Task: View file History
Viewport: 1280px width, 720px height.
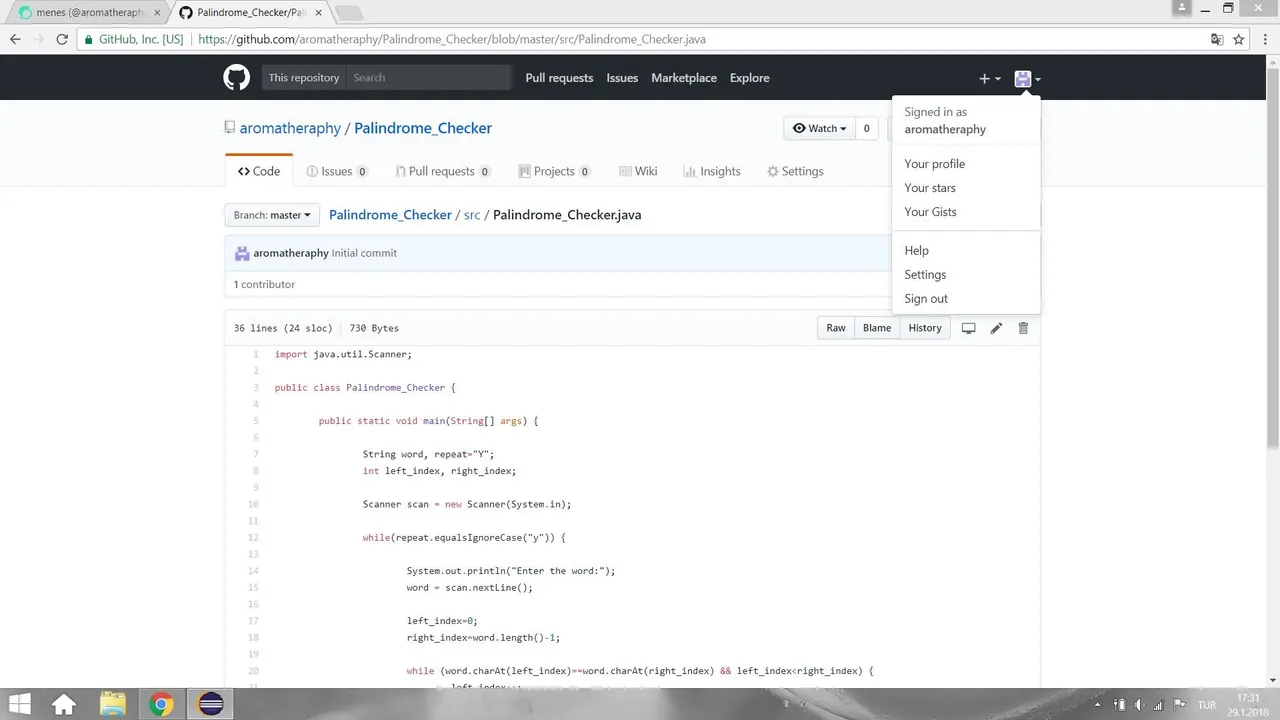Action: (x=925, y=328)
